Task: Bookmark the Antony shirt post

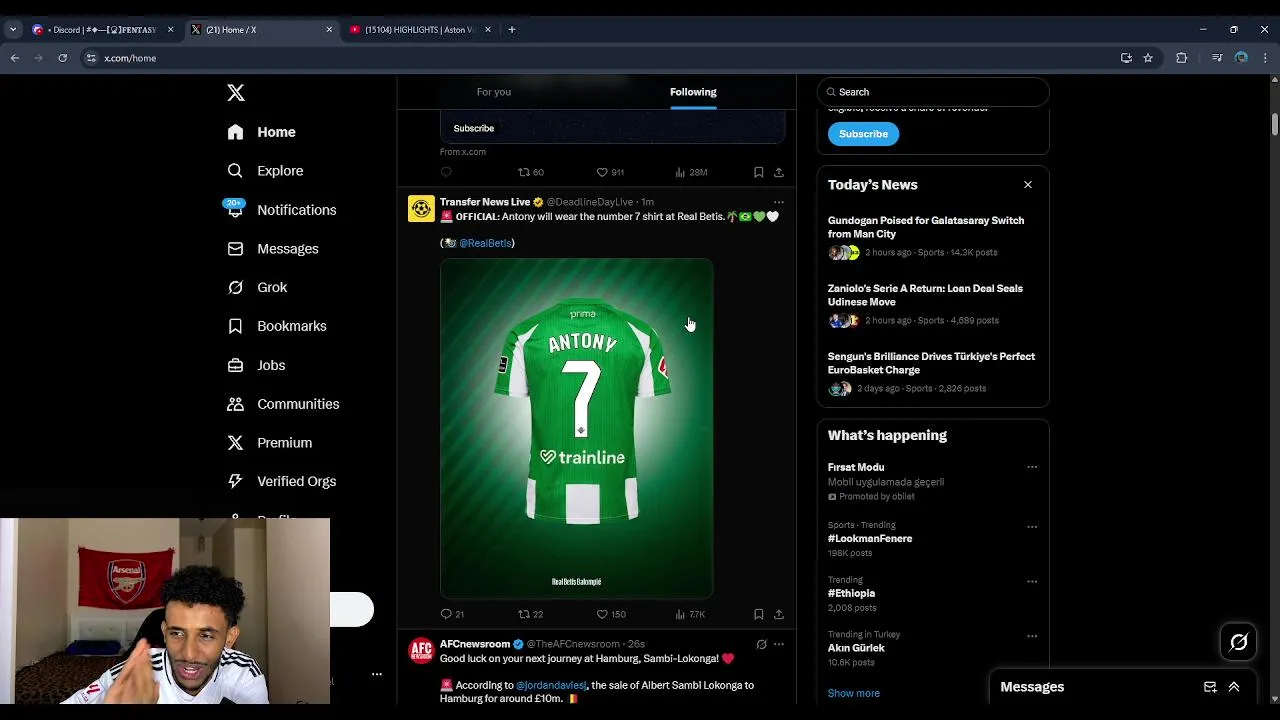Action: [759, 614]
